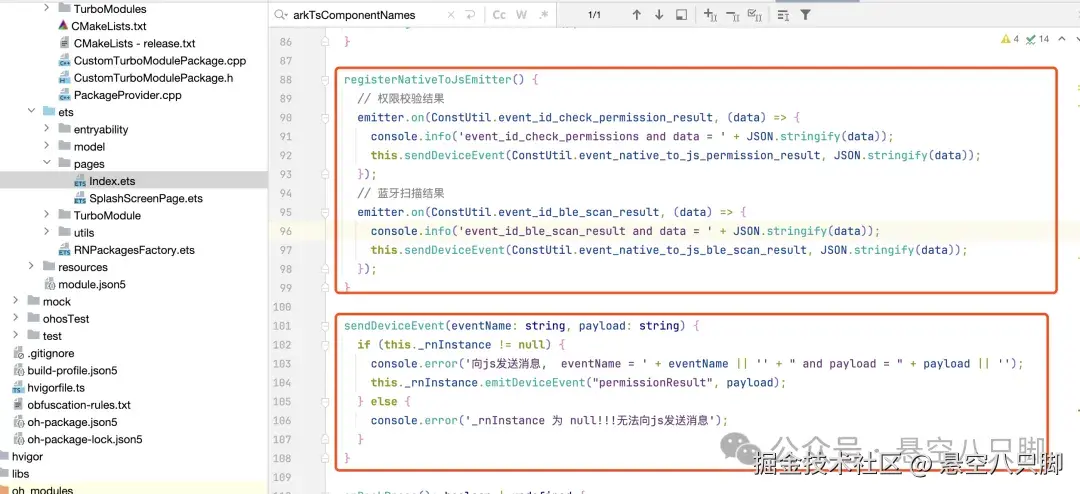Add selection for next occurrence icon
The image size is (1080, 494).
pyautogui.click(x=710, y=14)
